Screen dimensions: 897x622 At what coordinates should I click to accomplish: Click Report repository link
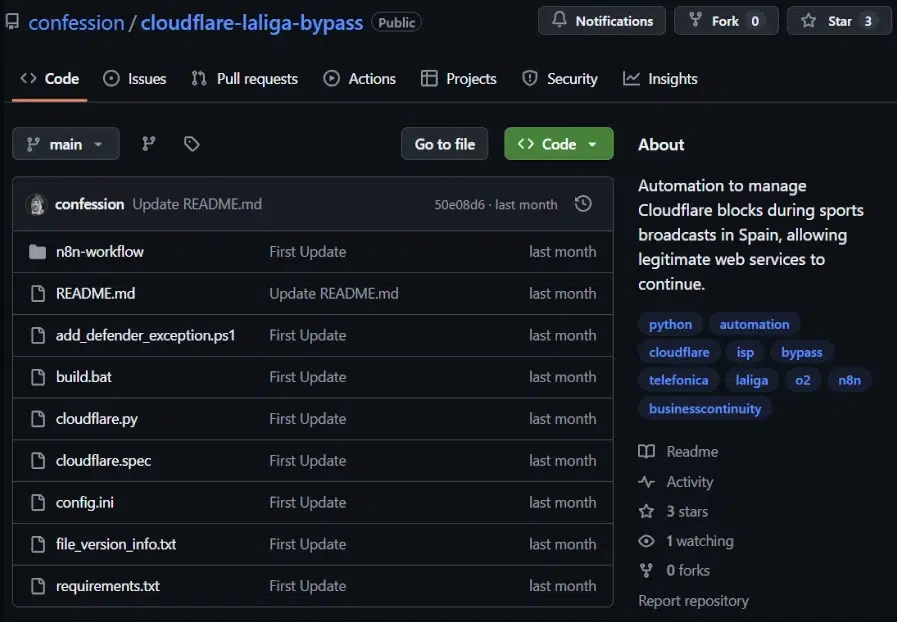tap(693, 601)
